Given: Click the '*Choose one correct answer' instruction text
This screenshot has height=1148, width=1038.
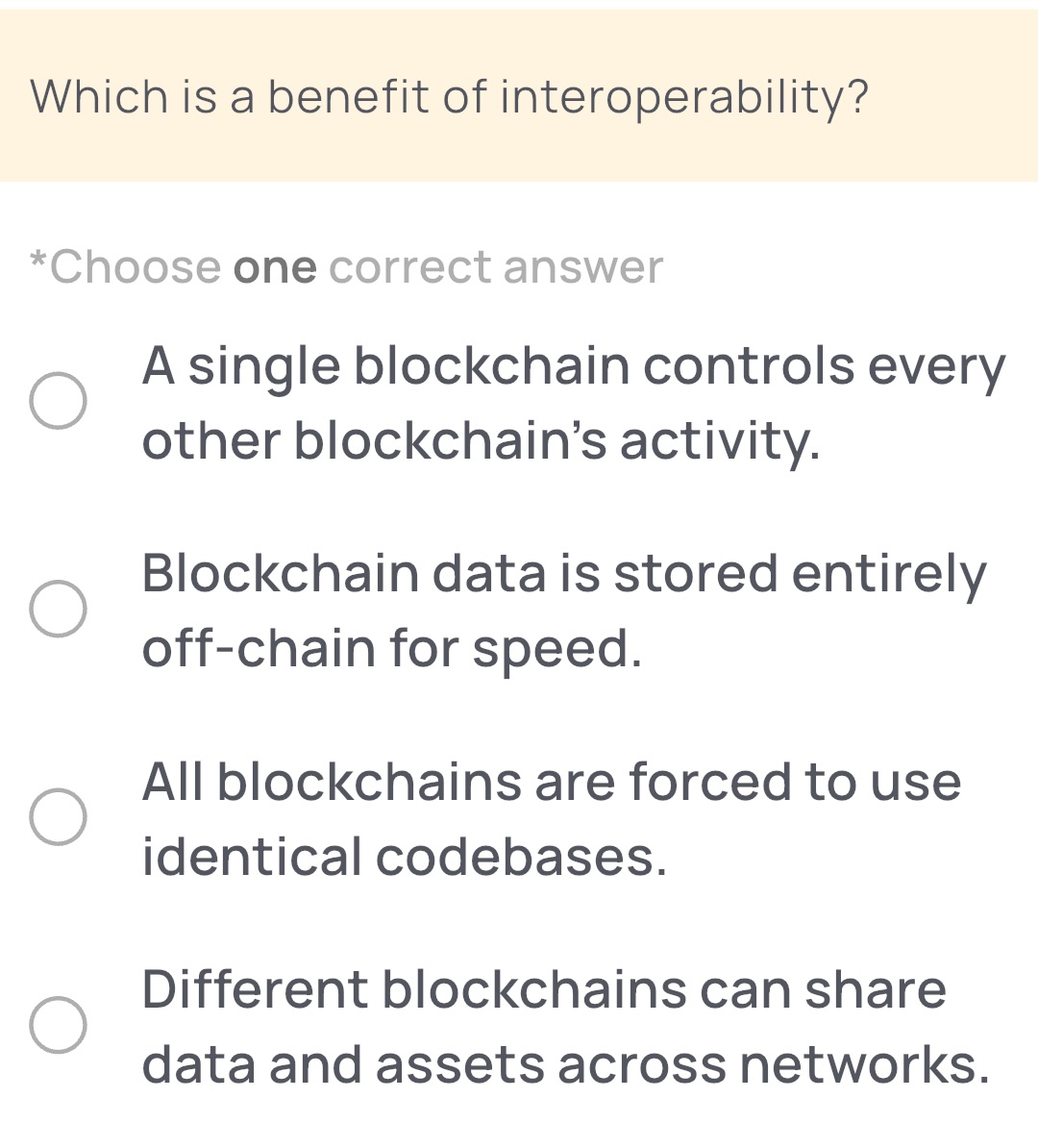Looking at the screenshot, I should point(344,266).
